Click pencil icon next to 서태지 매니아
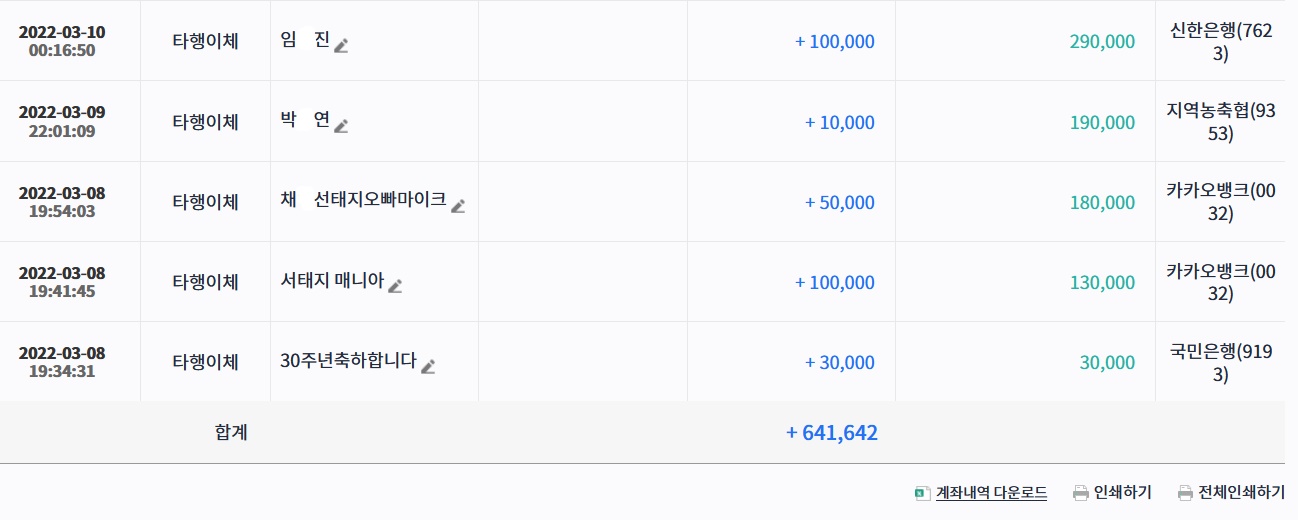1298x520 pixels. click(395, 285)
